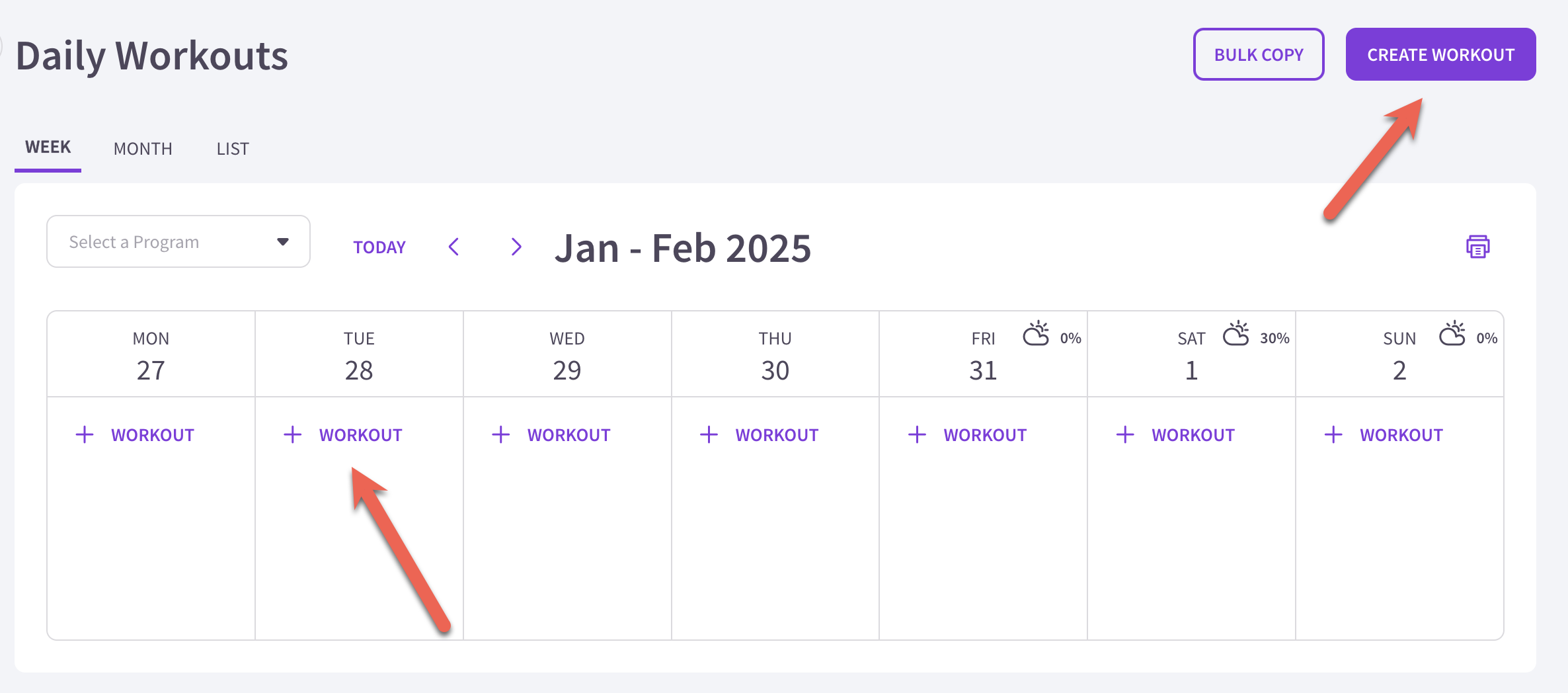The image size is (1568, 693).
Task: Switch to the MONTH tab
Action: click(143, 149)
